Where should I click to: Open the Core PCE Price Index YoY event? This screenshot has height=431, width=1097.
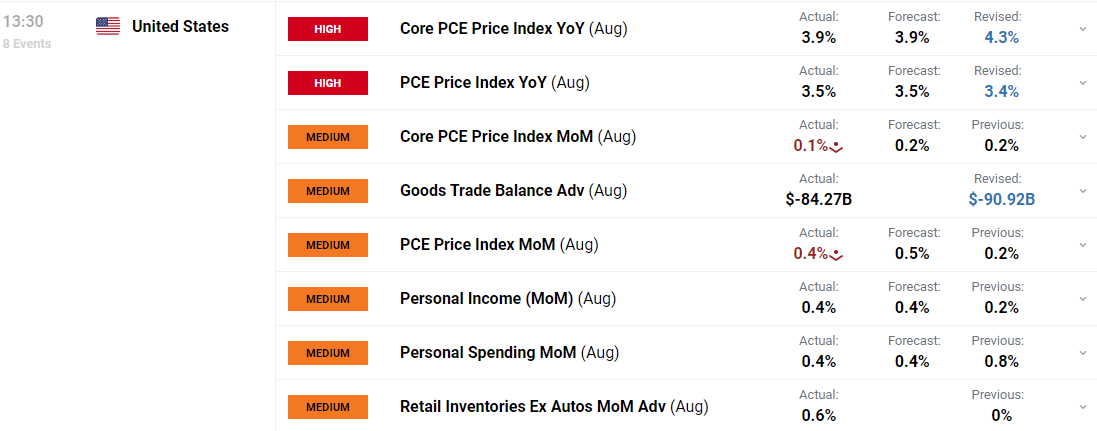(x=491, y=29)
